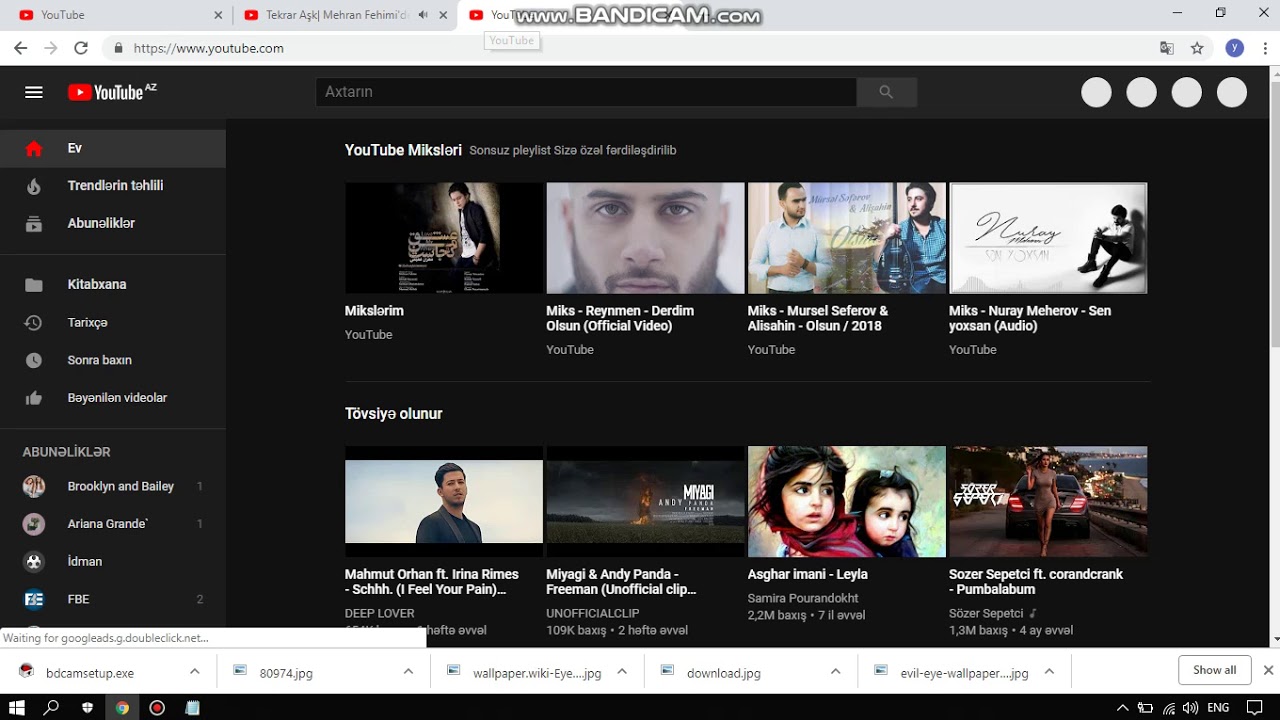Open DEEP LOVER channel link
This screenshot has height=720, width=1280.
(379, 613)
